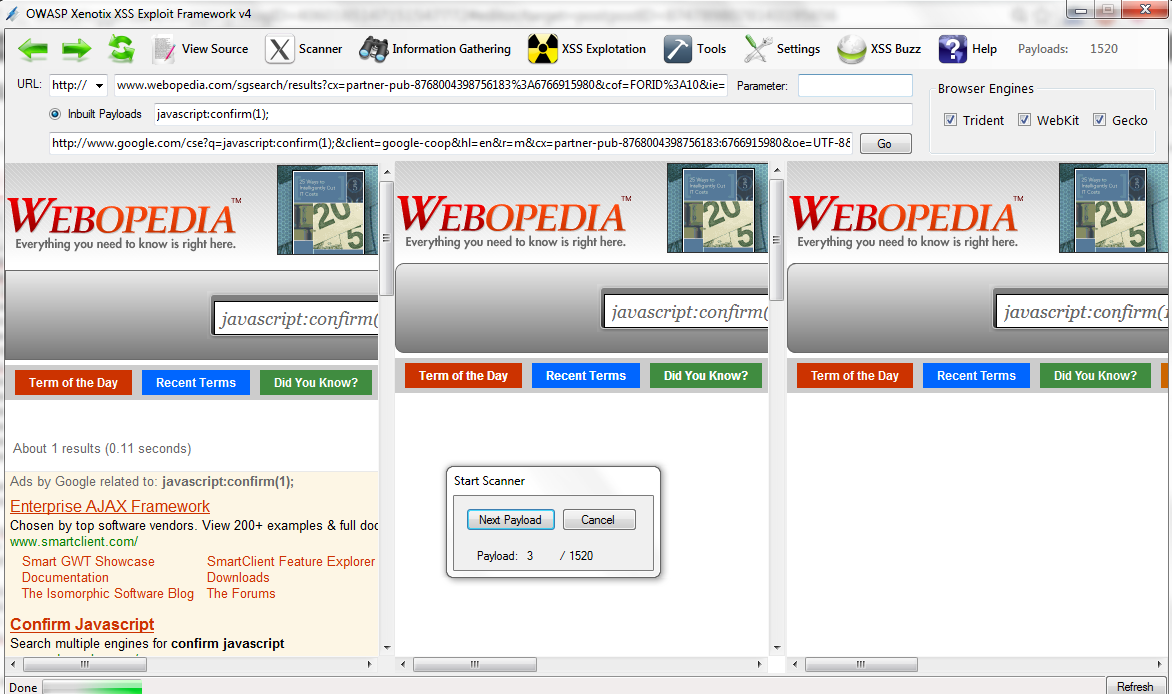Uncheck the Trident browser engine
1172x694 pixels.
950,120
